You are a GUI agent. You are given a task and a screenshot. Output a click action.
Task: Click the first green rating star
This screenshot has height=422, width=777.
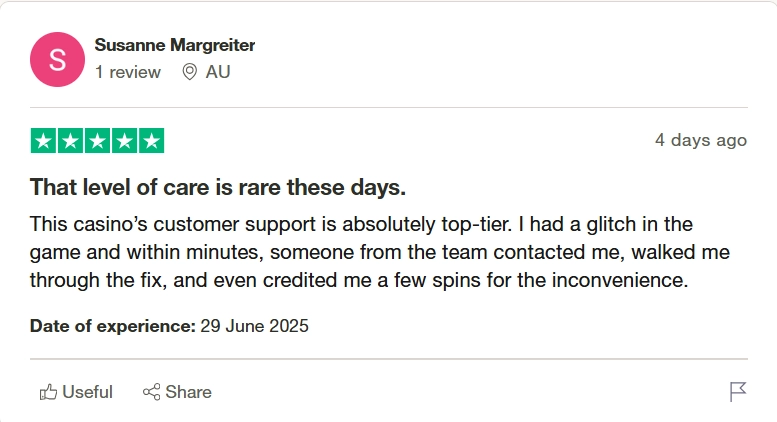43,141
